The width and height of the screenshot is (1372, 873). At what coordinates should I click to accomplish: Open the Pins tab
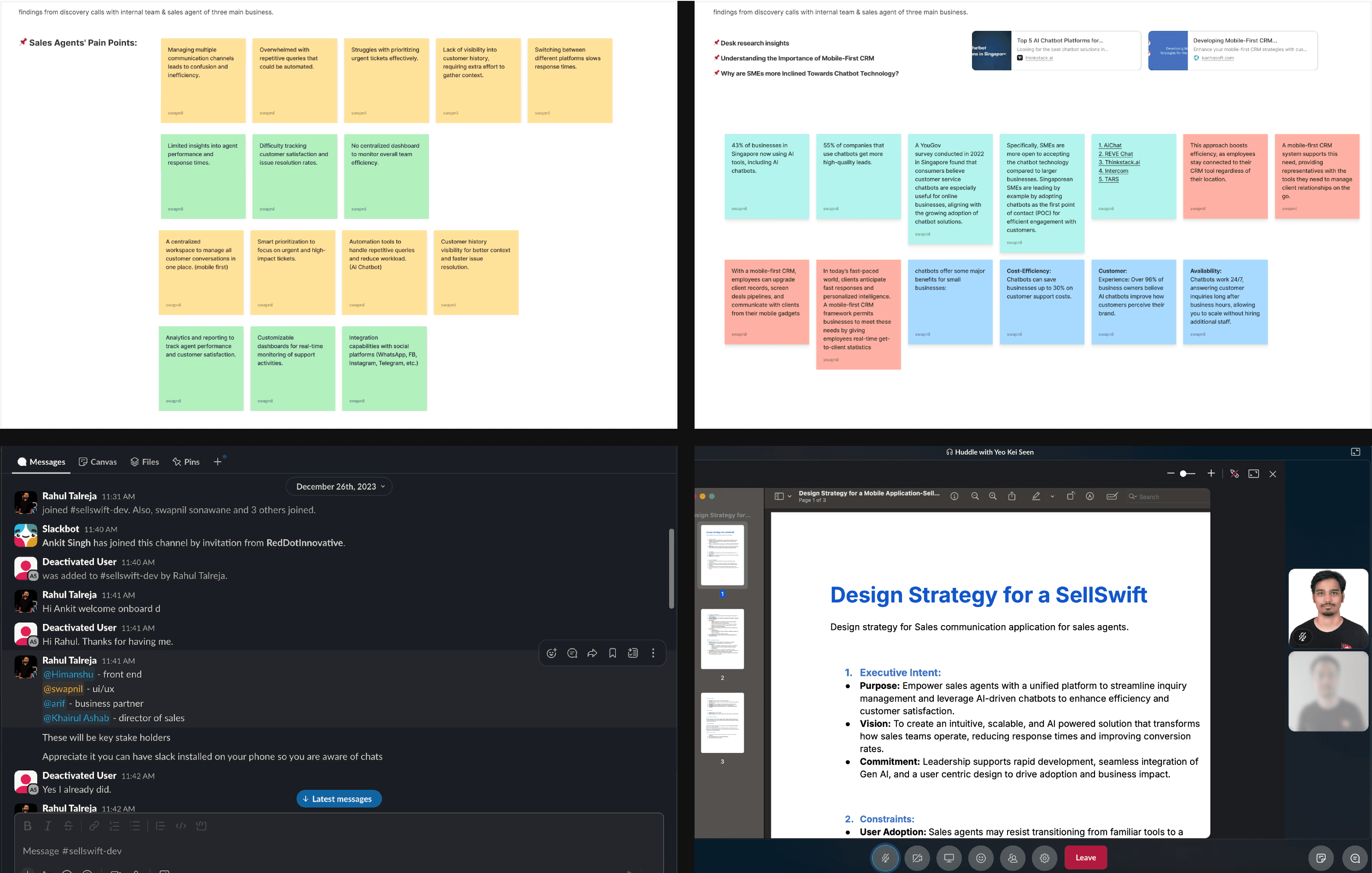point(186,461)
